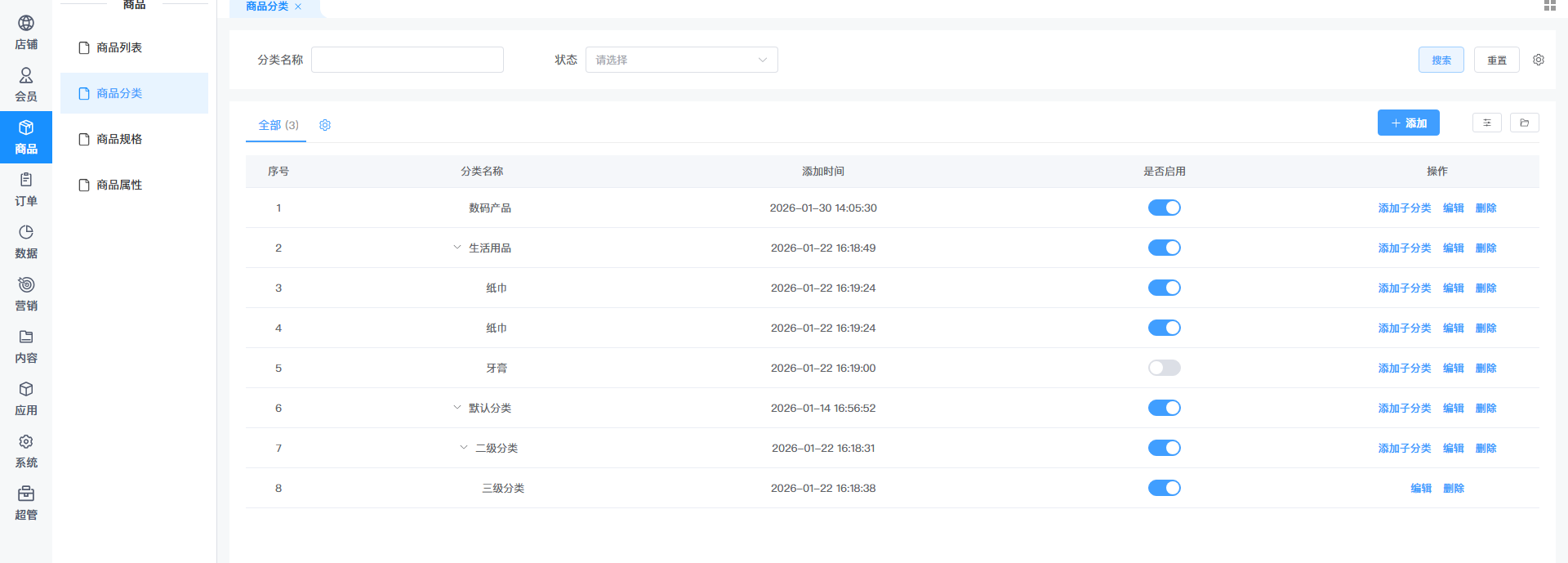
Task: Click 编辑 for 默认分类 row
Action: [1454, 408]
